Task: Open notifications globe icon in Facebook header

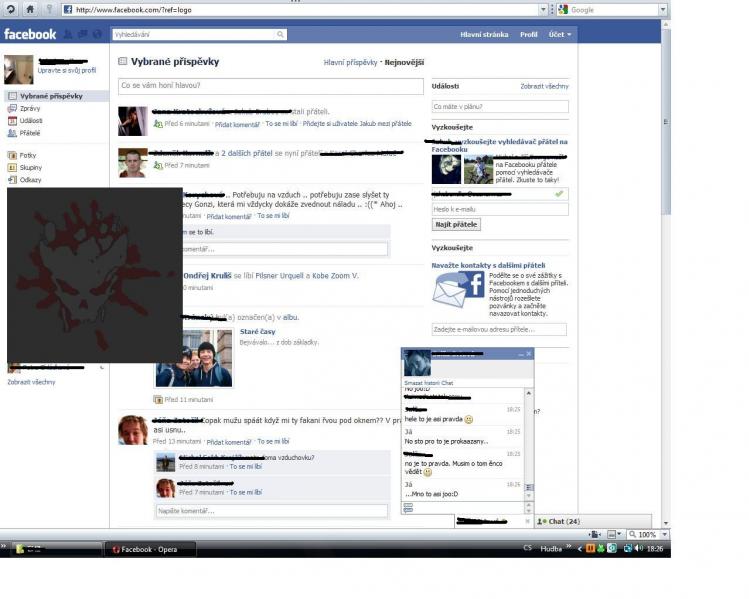Action: [97, 34]
